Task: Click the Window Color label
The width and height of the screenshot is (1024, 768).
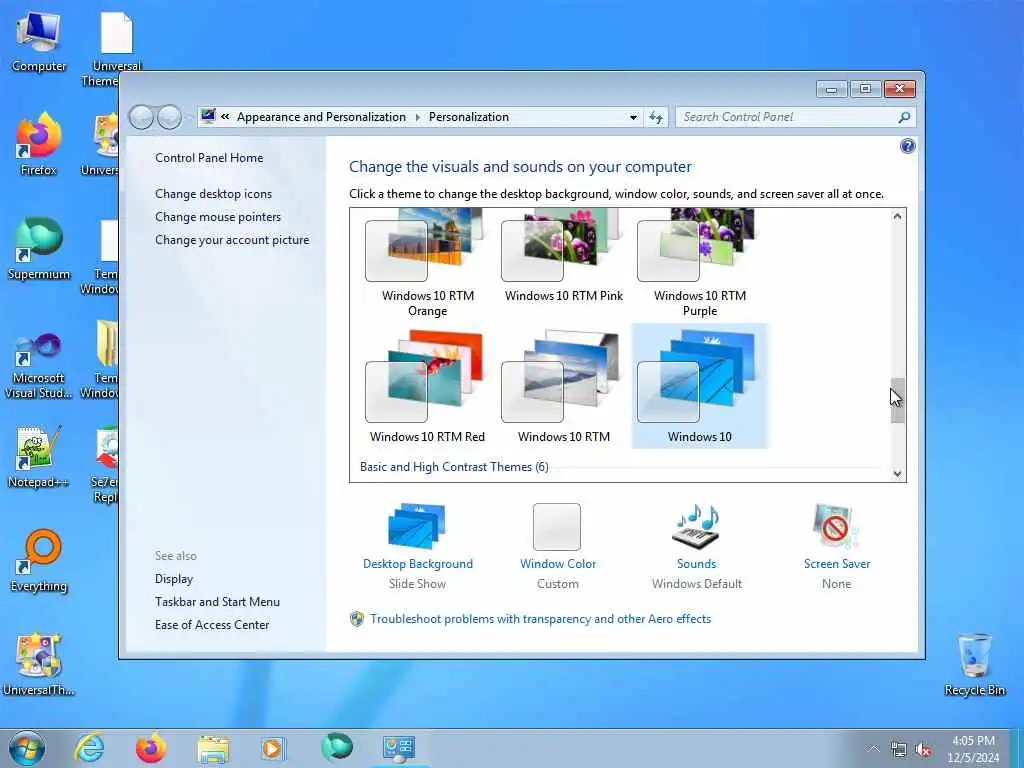Action: click(557, 564)
